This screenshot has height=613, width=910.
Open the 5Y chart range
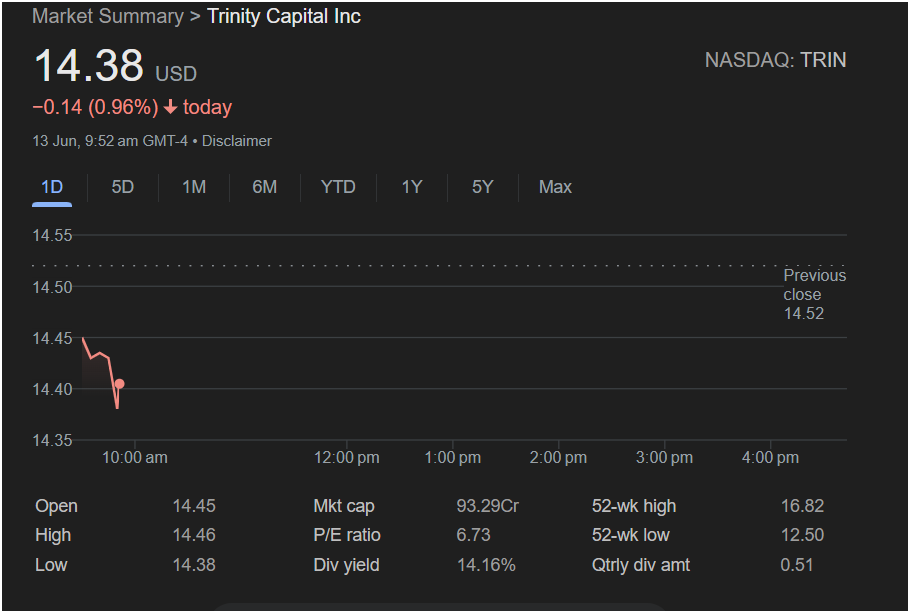pyautogui.click(x=482, y=187)
